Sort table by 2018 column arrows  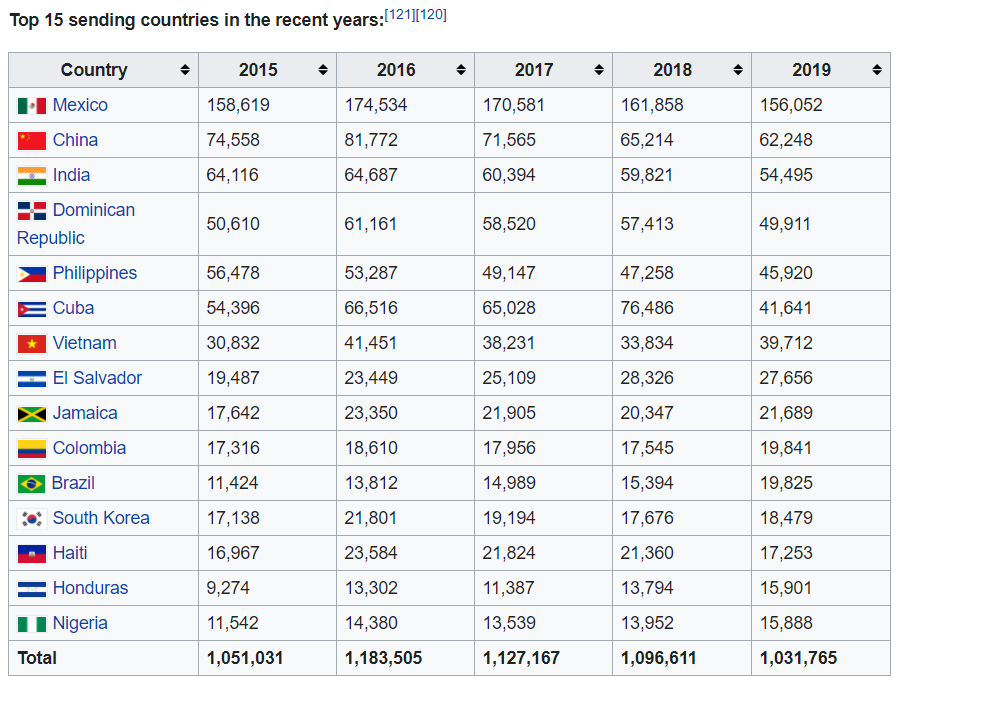pyautogui.click(x=737, y=70)
